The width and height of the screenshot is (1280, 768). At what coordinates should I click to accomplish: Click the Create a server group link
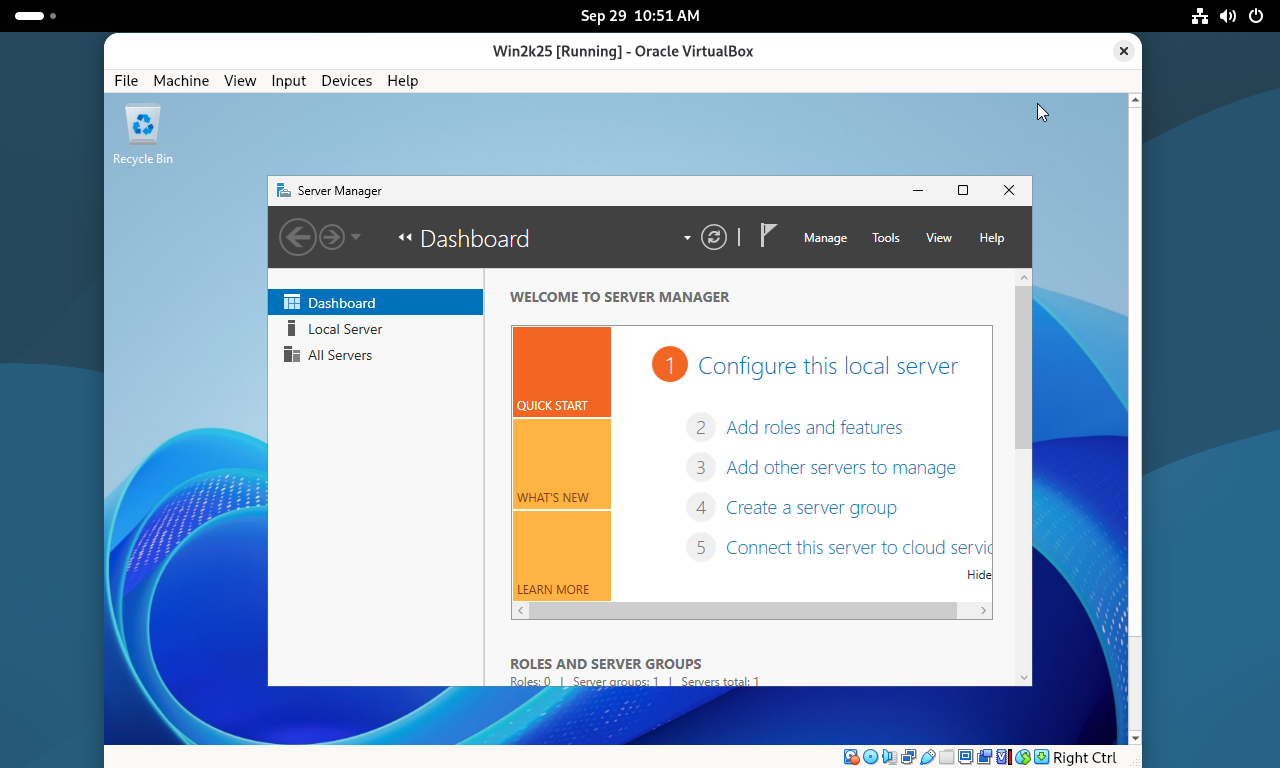tap(810, 508)
